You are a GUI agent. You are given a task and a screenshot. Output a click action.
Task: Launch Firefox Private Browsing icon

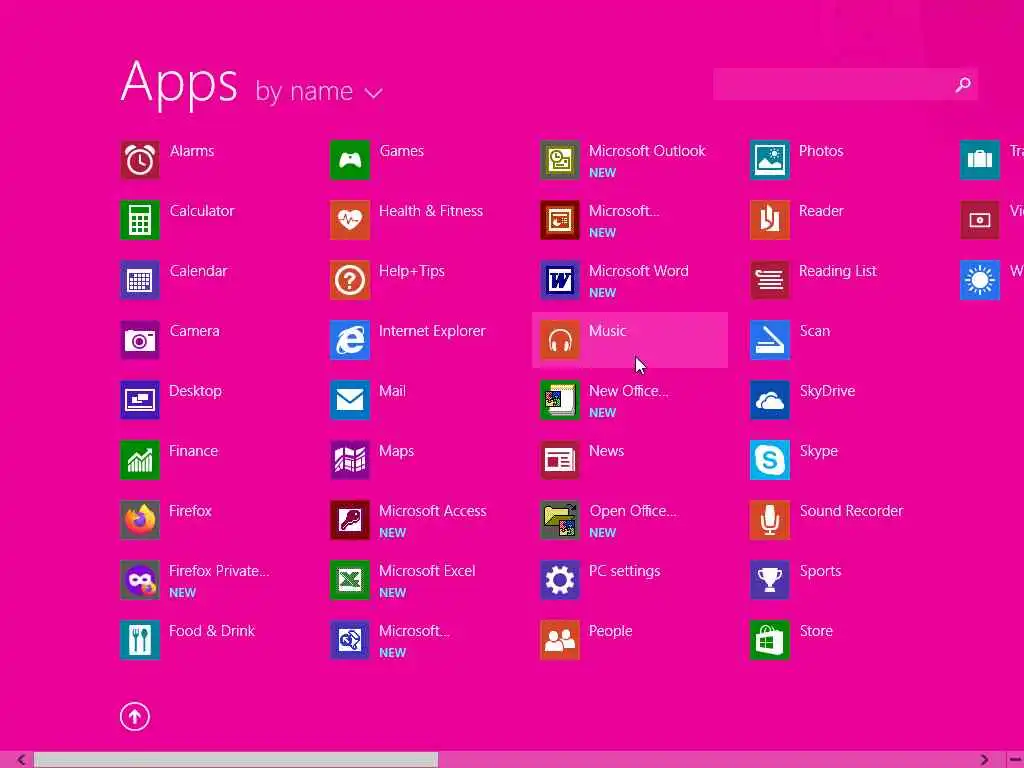point(140,580)
